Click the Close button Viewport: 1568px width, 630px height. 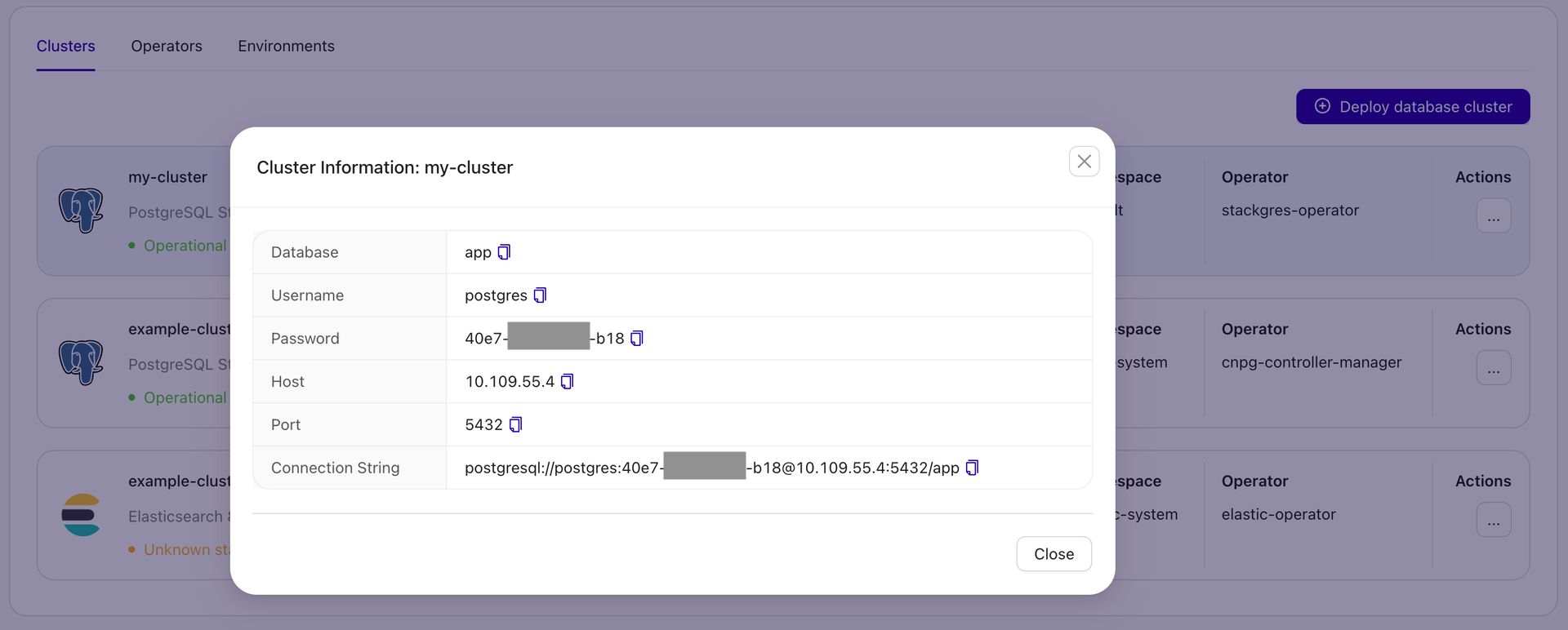click(x=1053, y=554)
